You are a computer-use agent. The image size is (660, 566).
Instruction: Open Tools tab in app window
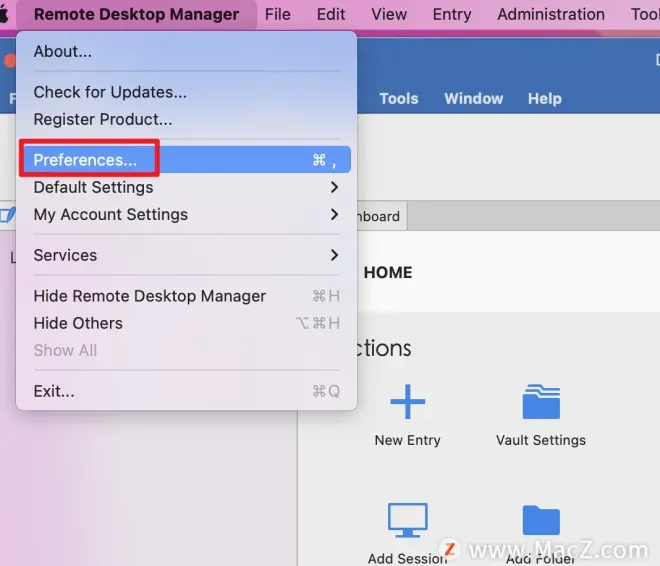(x=399, y=98)
